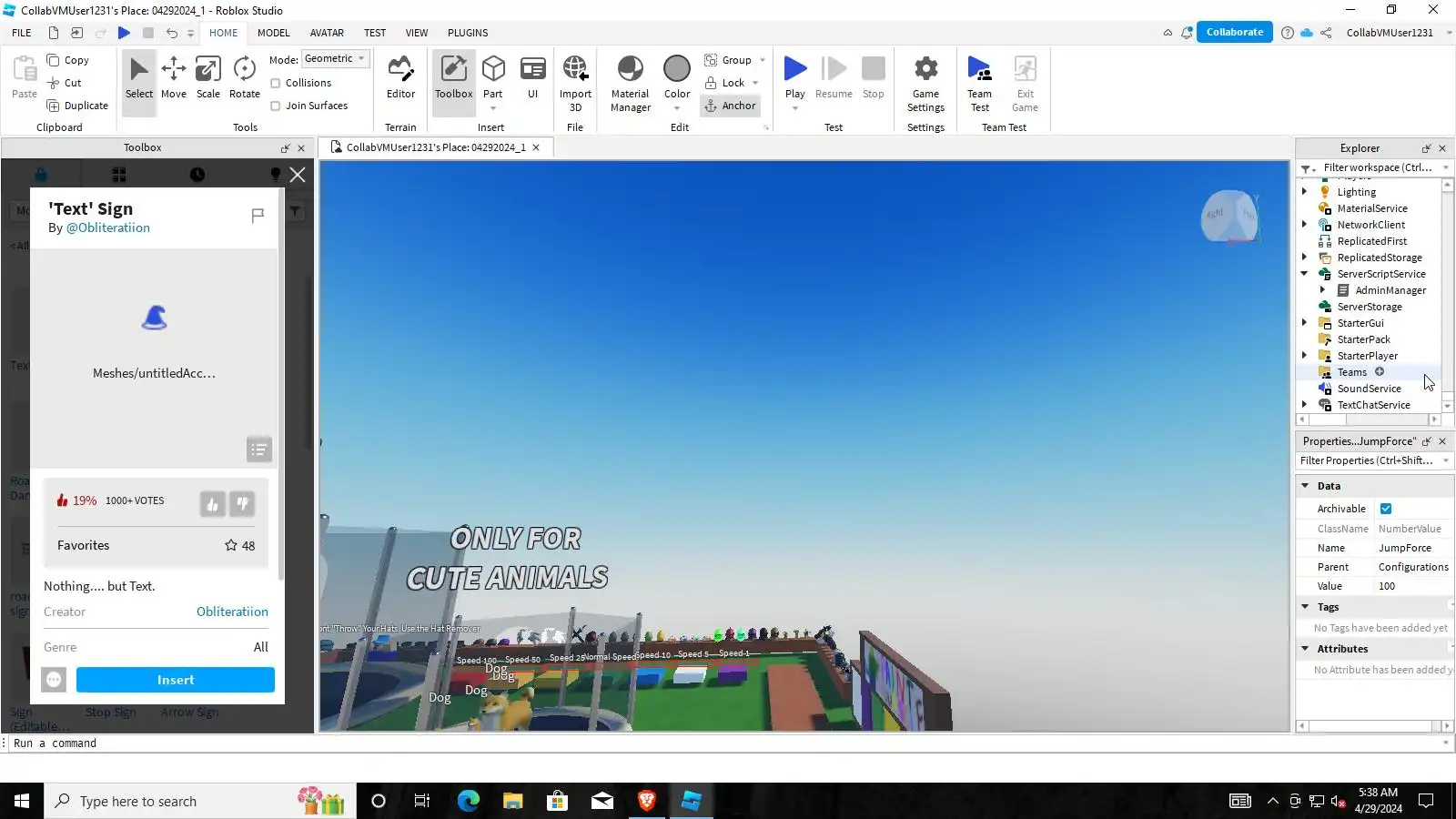The image size is (1456, 819).
Task: Click the add icon next to Teams
Action: [1380, 372]
